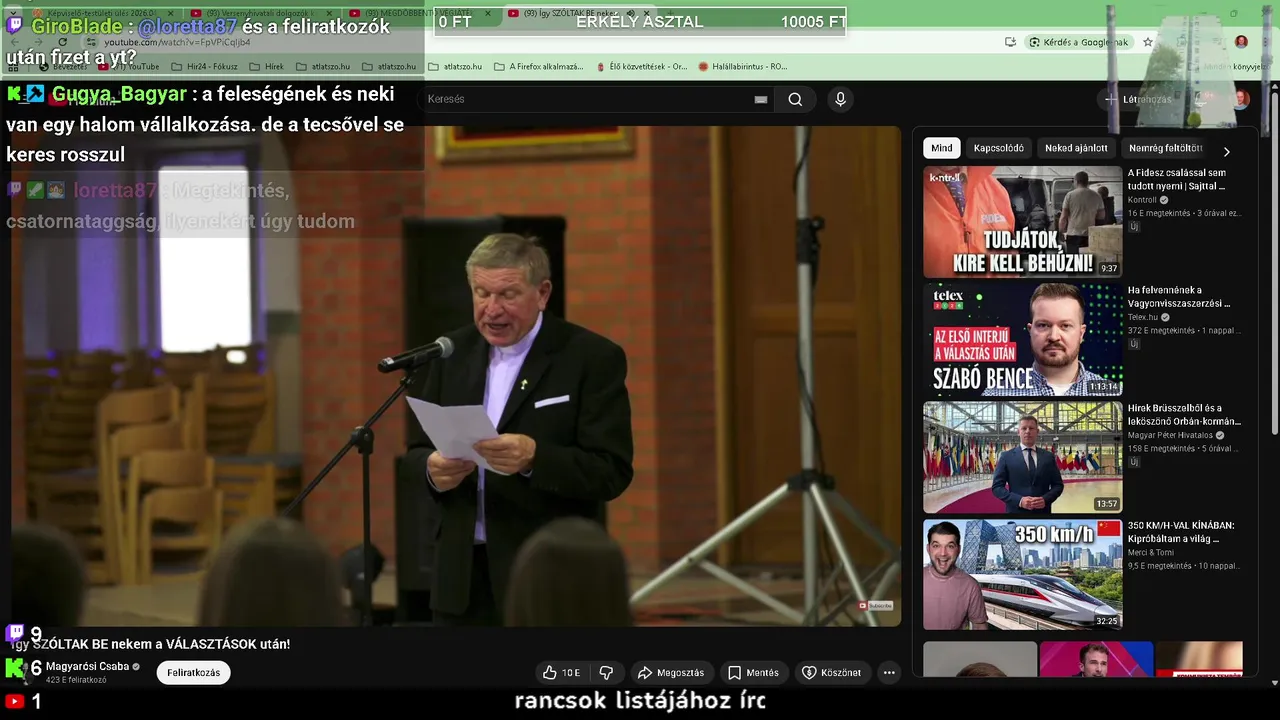1280x720 pixels.
Task: Open the Telex.hu channel name
Action: (x=1143, y=317)
